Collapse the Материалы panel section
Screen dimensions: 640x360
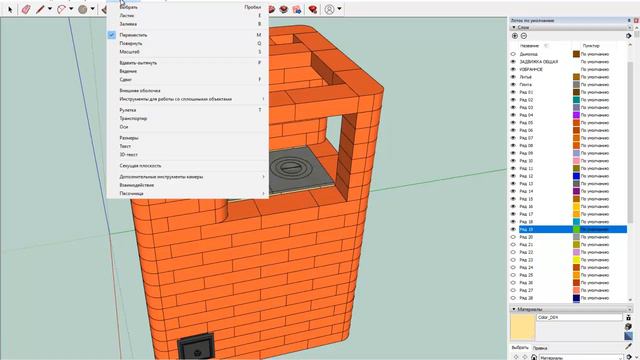pos(514,309)
